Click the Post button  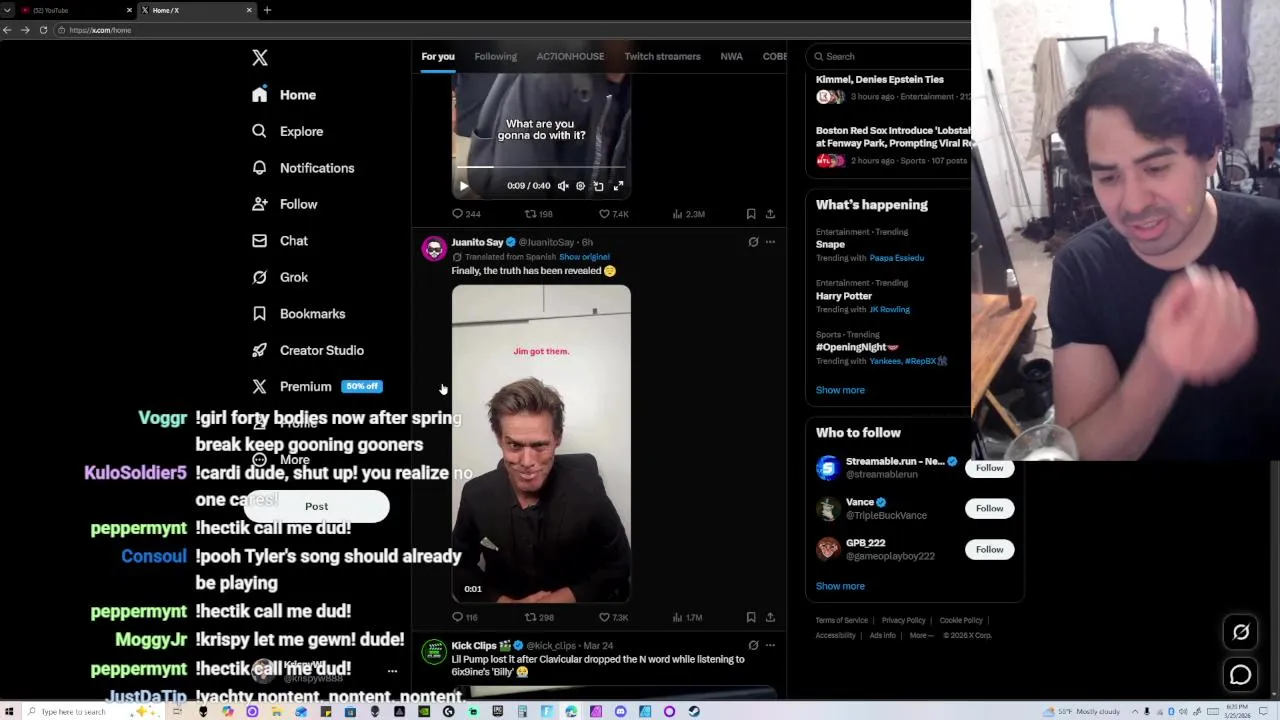[316, 506]
